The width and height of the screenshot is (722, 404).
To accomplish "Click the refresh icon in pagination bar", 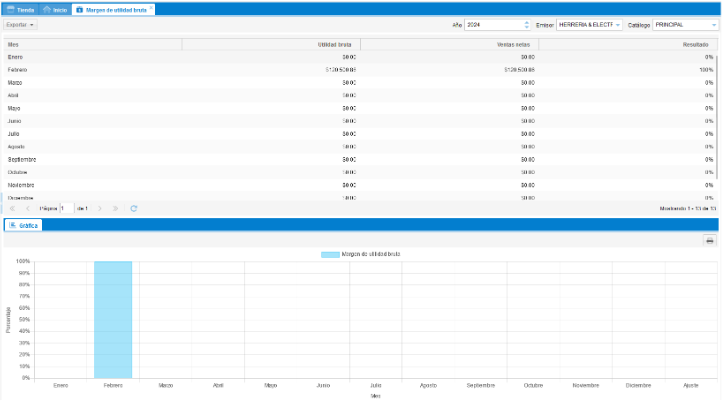I will [x=134, y=208].
